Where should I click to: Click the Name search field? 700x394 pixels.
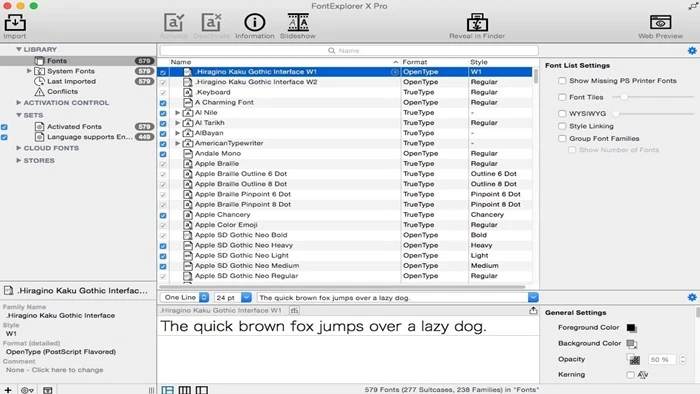[x=349, y=50]
